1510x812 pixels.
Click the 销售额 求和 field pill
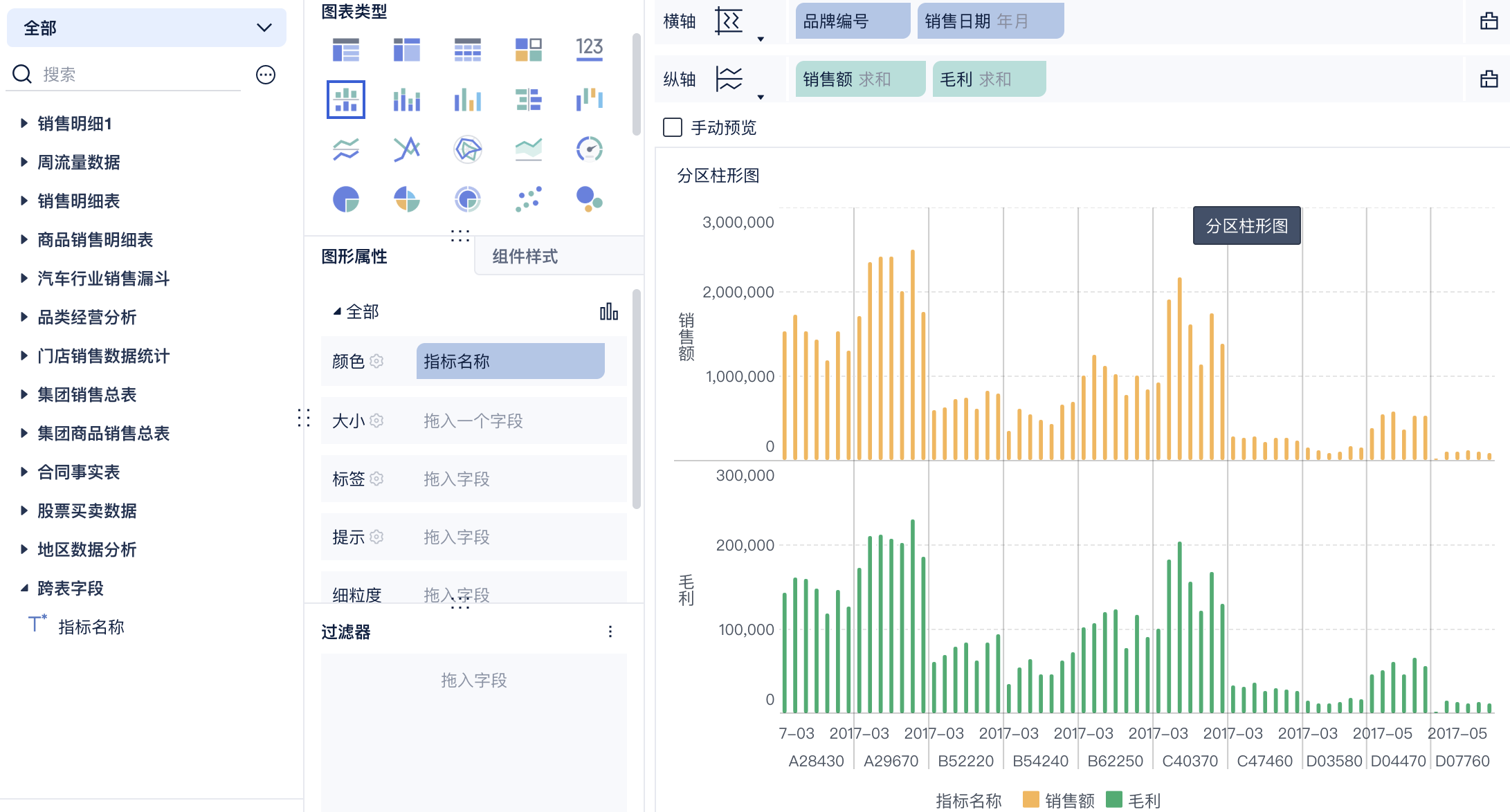[x=859, y=80]
